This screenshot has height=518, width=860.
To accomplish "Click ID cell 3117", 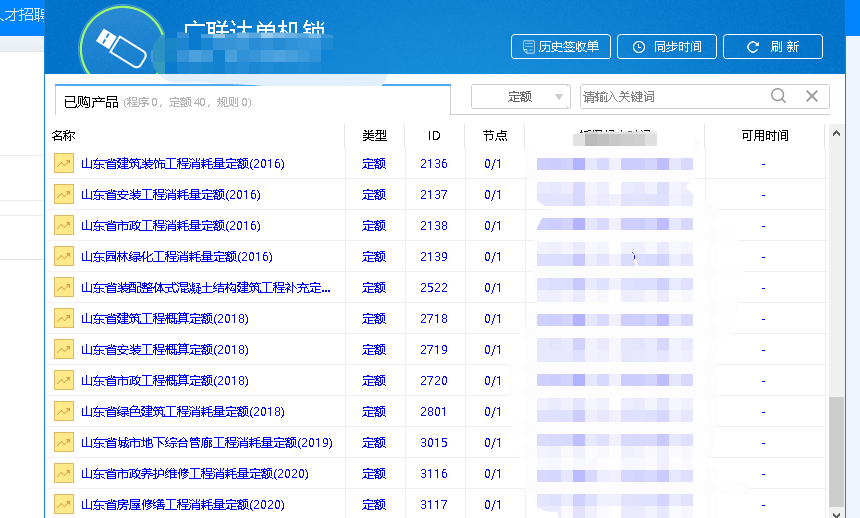I will 434,504.
